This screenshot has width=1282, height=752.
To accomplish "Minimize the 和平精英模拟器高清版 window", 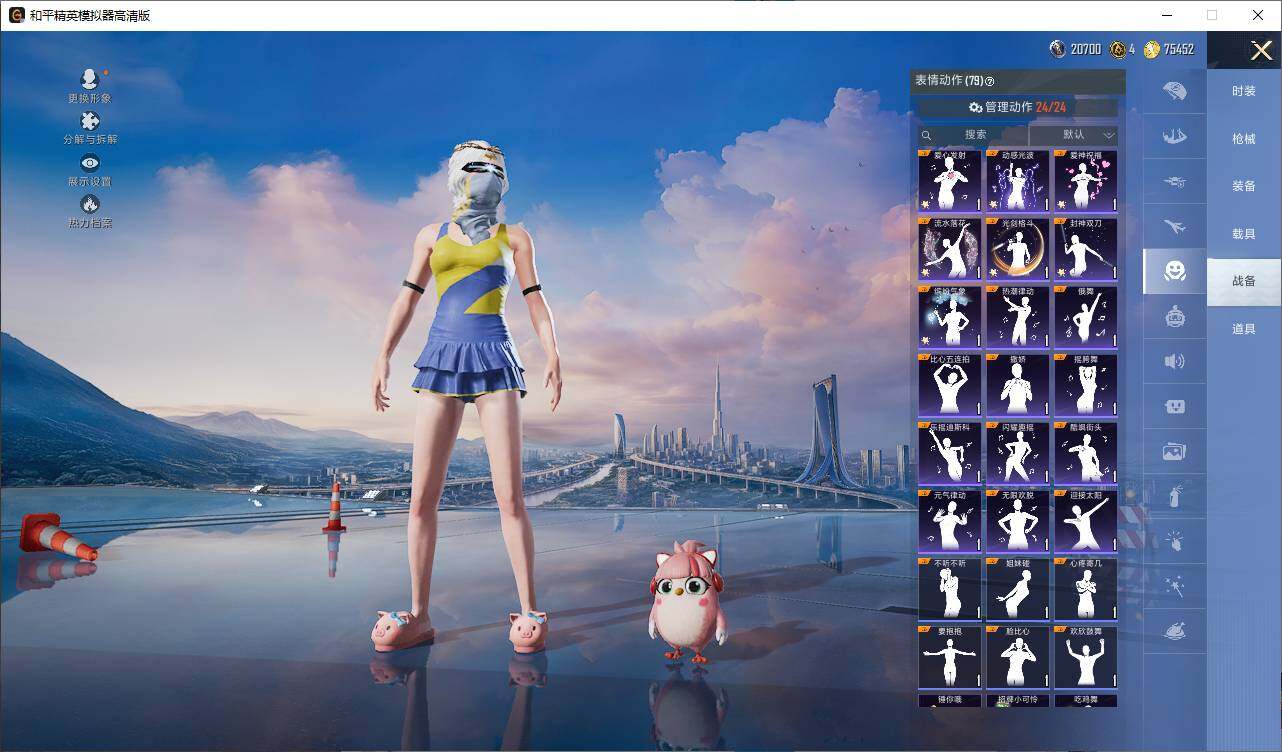I will click(x=1166, y=15).
